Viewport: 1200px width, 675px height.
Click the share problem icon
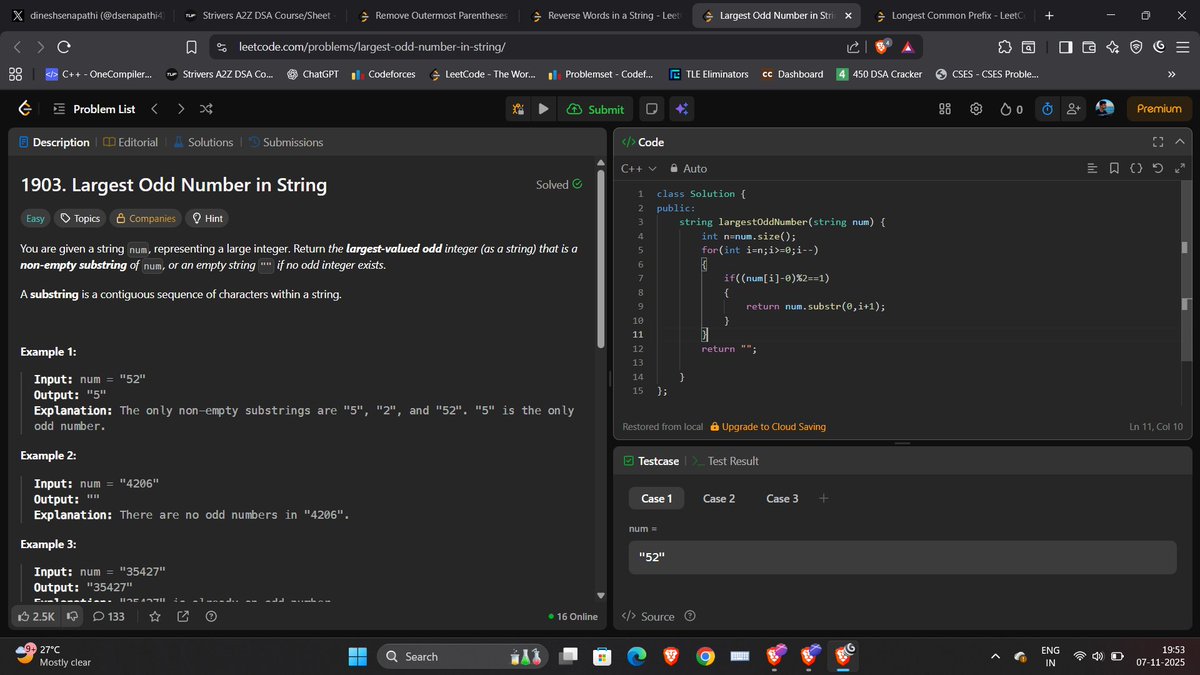tap(183, 617)
